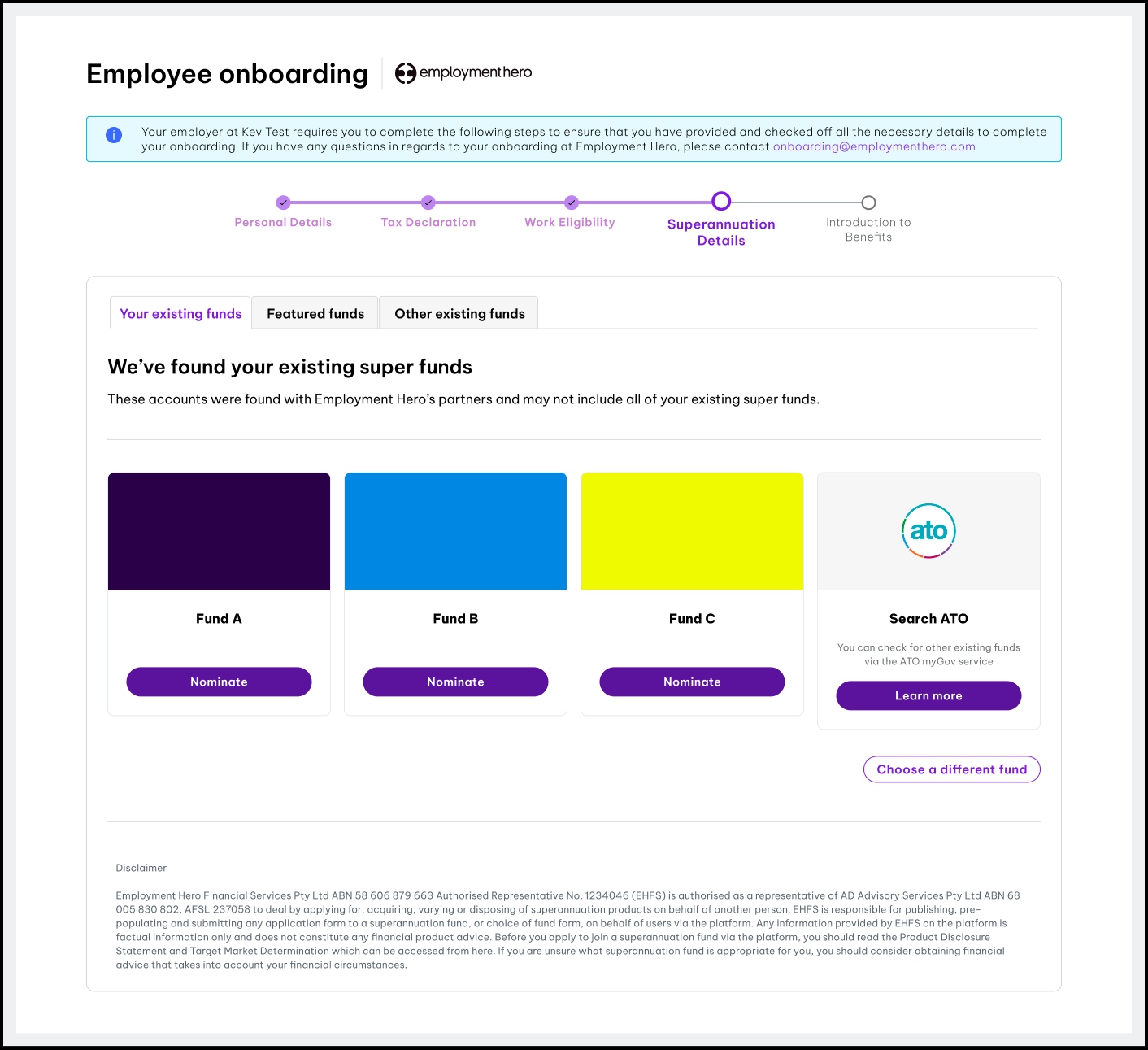The height and width of the screenshot is (1050, 1148).
Task: Click Learn more under Search ATO
Action: click(928, 695)
